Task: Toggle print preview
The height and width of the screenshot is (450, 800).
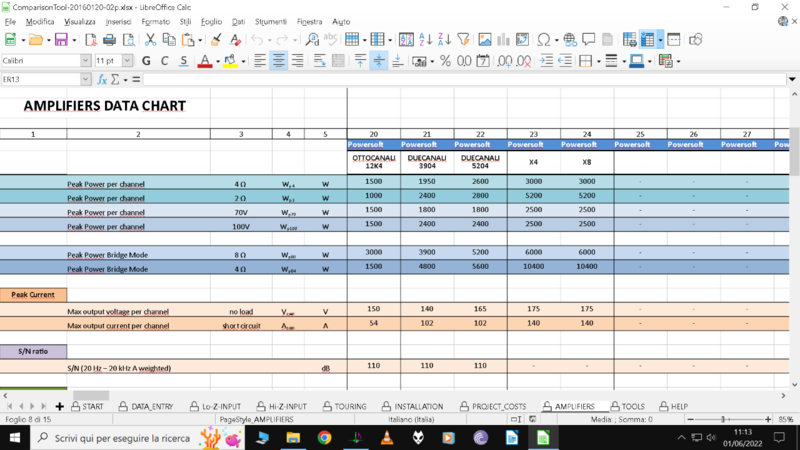Action: pyautogui.click(x=129, y=40)
